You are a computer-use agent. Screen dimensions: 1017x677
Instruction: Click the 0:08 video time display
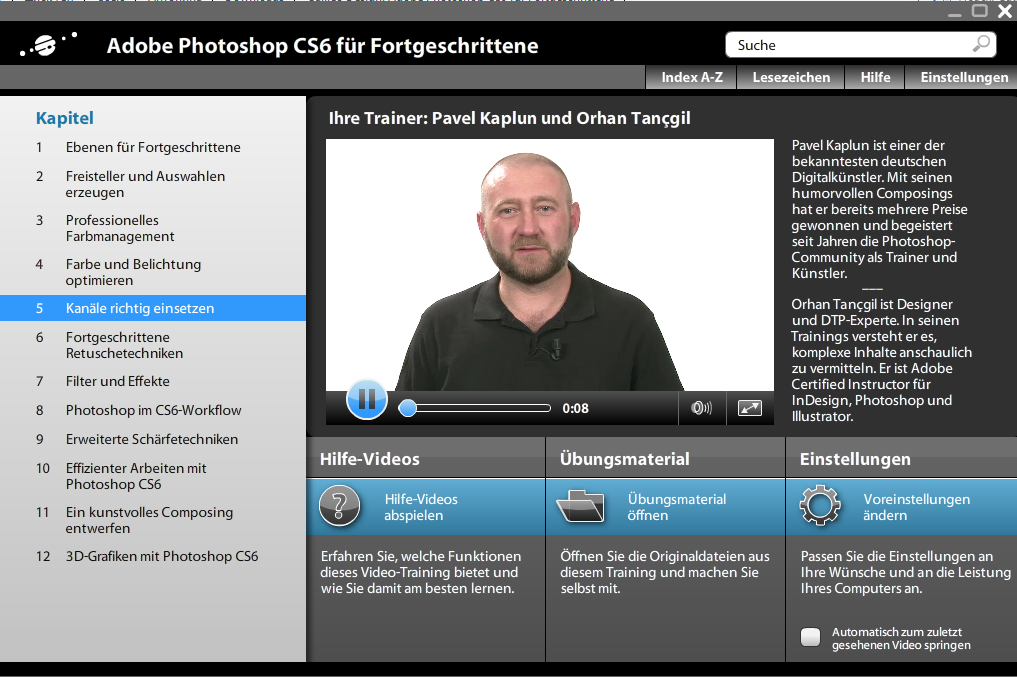tap(575, 409)
